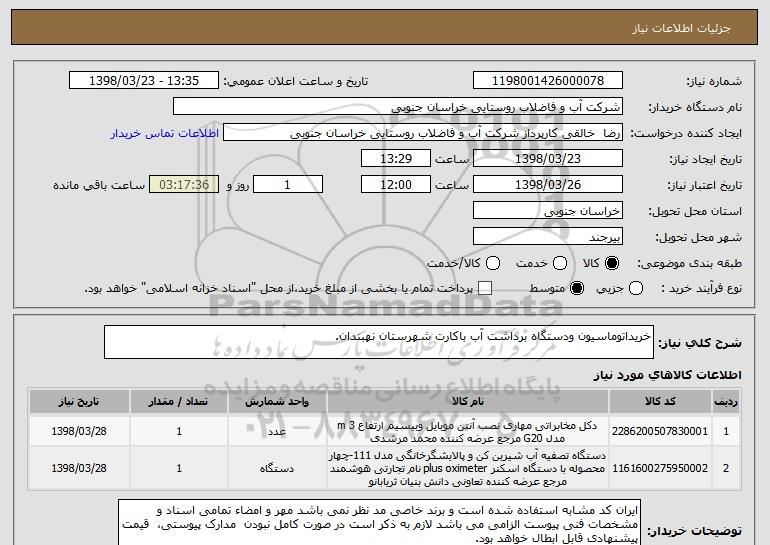
Task: Select the کالا radio button
Action: pos(612,263)
